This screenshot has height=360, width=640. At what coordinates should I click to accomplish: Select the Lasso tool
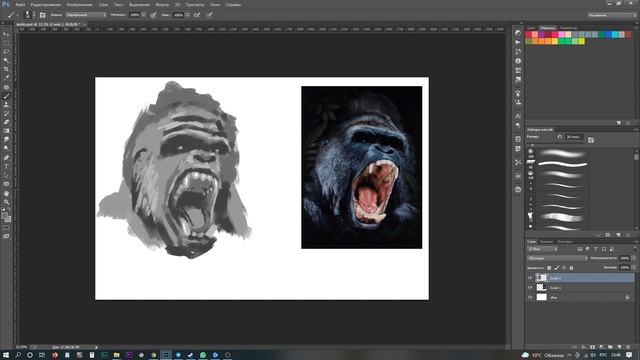tap(6, 51)
